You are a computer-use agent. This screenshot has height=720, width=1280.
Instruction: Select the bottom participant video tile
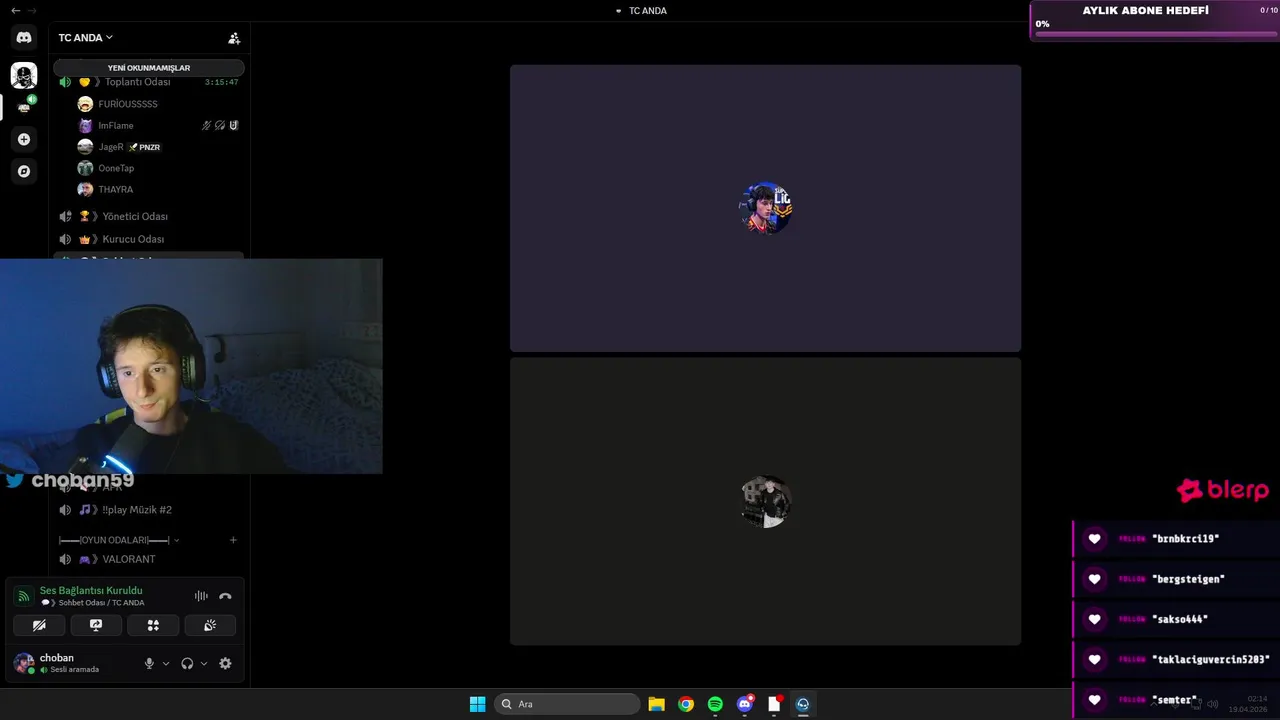[765, 501]
